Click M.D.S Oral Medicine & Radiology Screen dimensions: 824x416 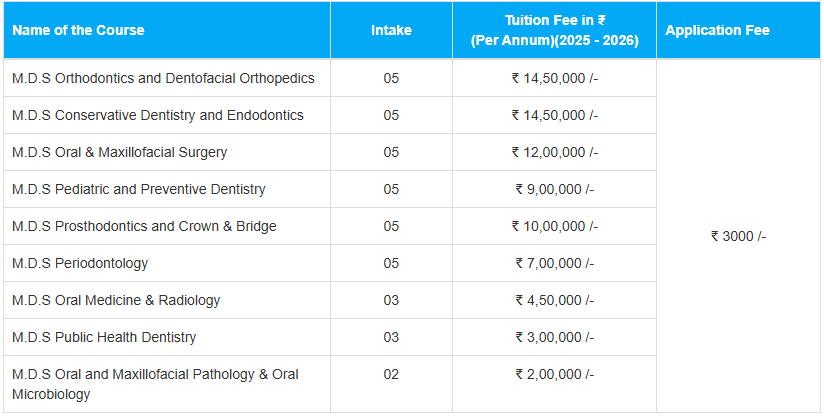116,300
